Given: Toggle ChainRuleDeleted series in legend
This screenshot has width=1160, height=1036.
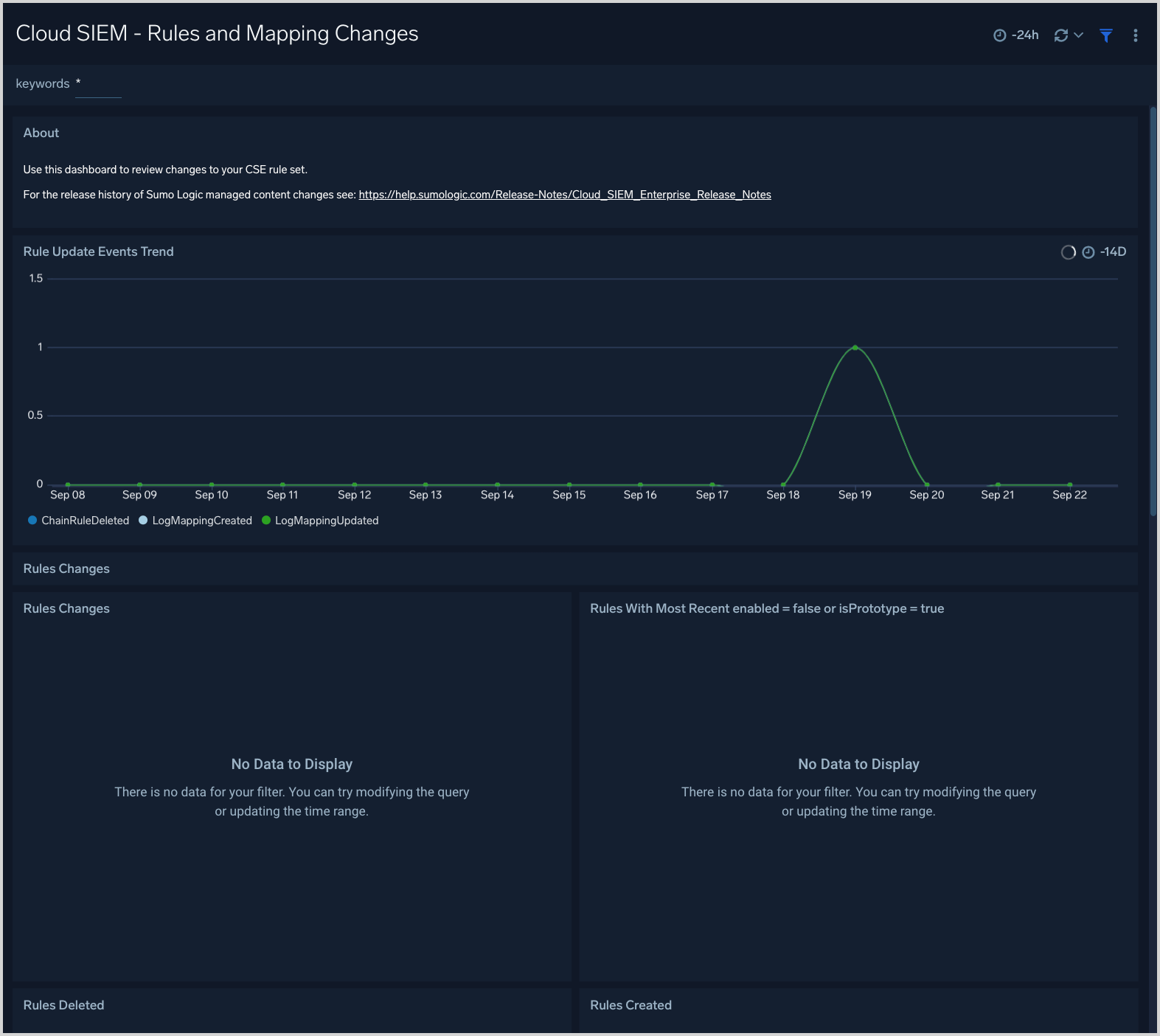Looking at the screenshot, I should coord(78,521).
